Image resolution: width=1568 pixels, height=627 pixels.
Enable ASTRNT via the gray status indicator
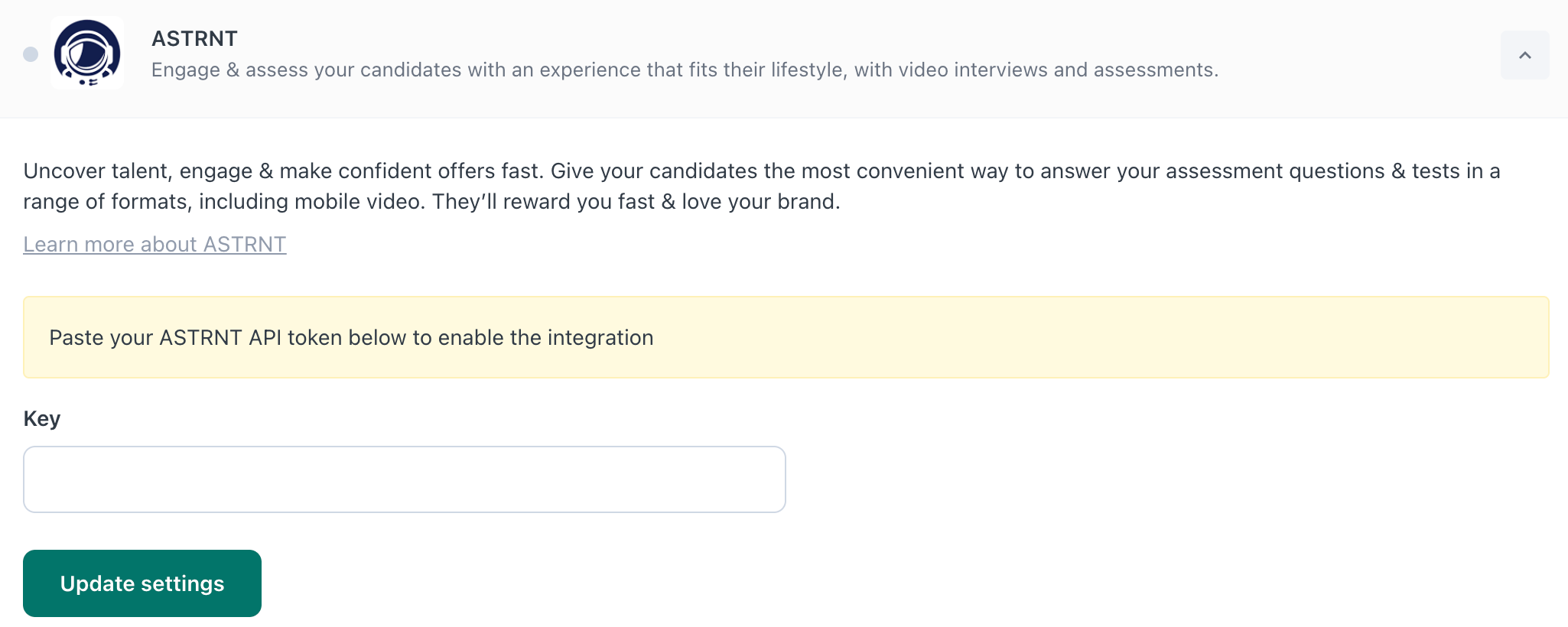coord(29,55)
